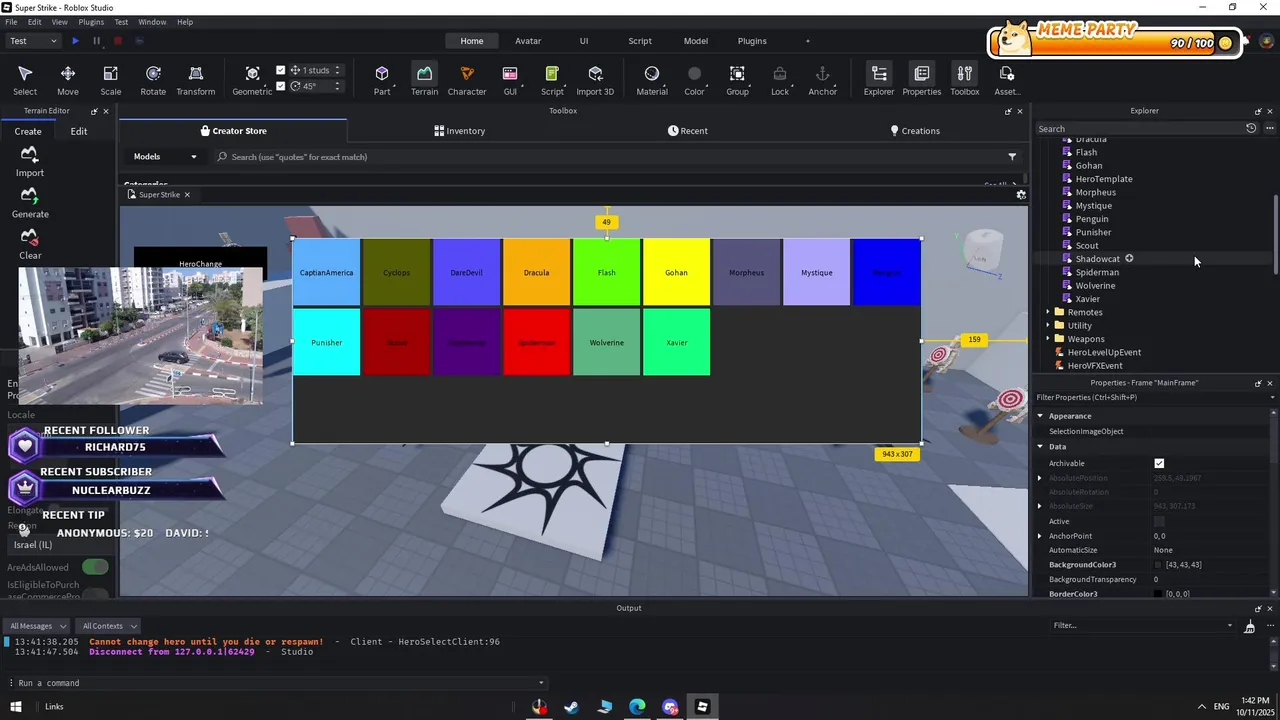Open the Material picker

point(652,80)
